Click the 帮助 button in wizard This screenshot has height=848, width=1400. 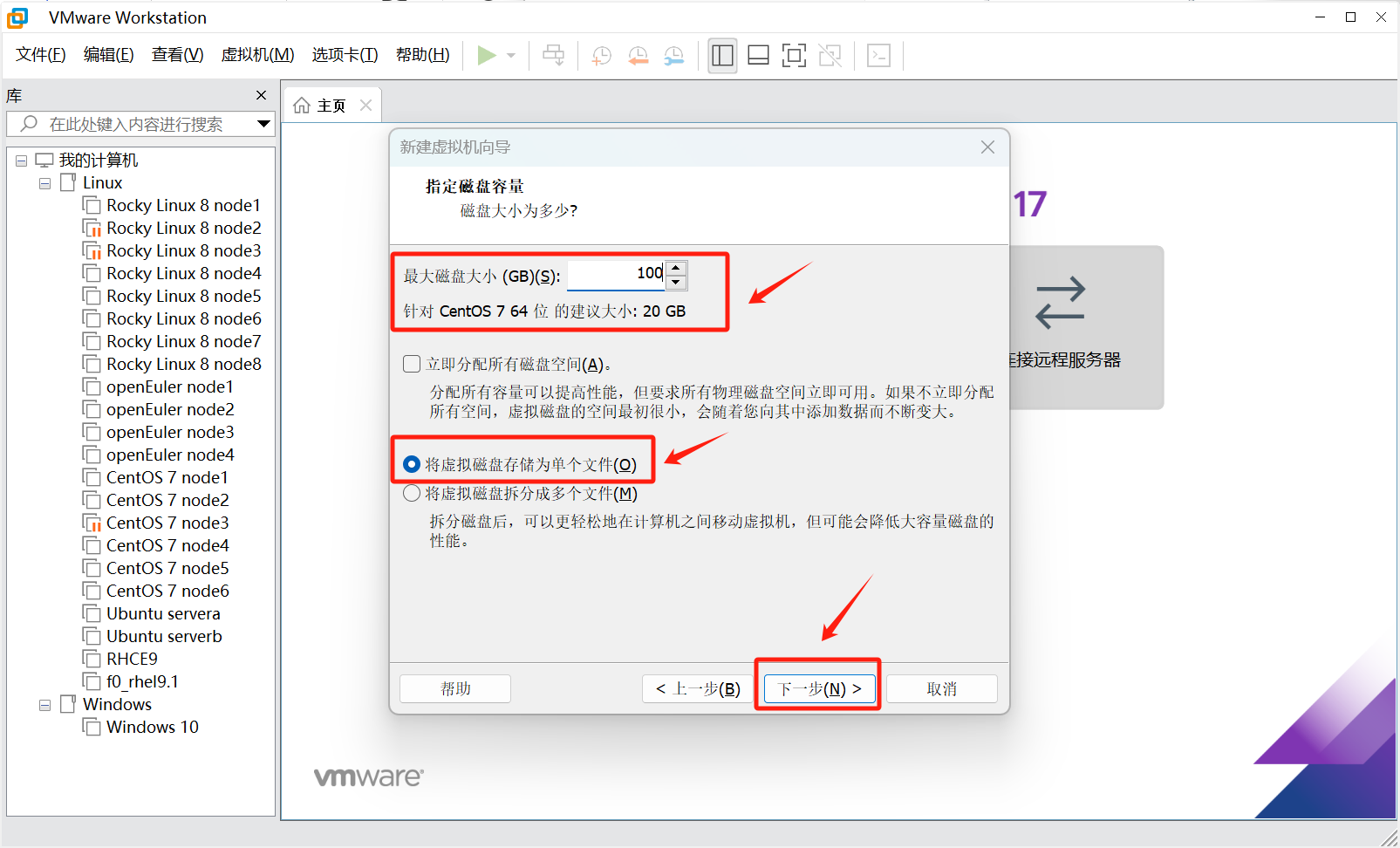455,688
